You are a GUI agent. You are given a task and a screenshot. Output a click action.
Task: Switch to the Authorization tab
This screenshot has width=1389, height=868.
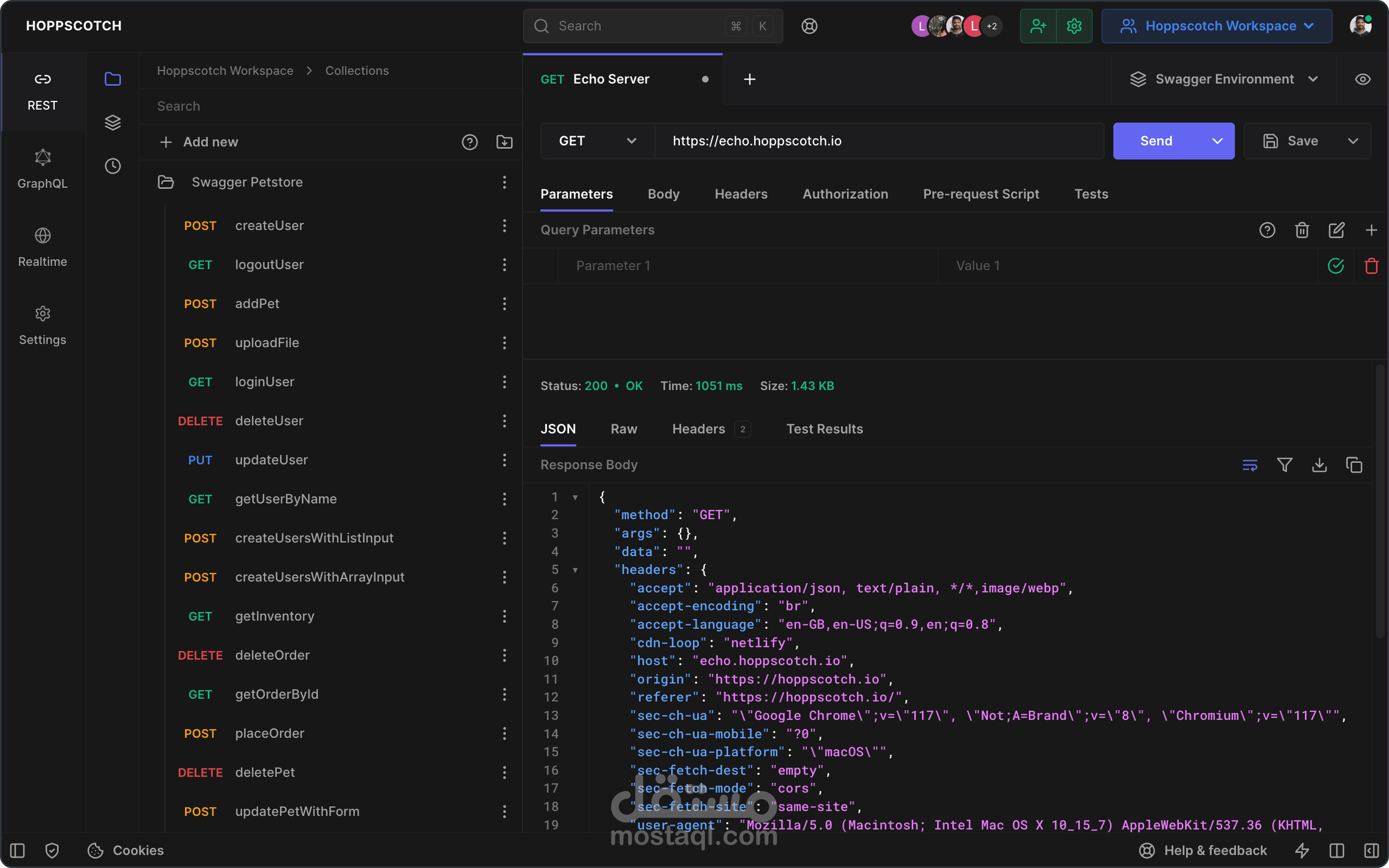(x=845, y=194)
